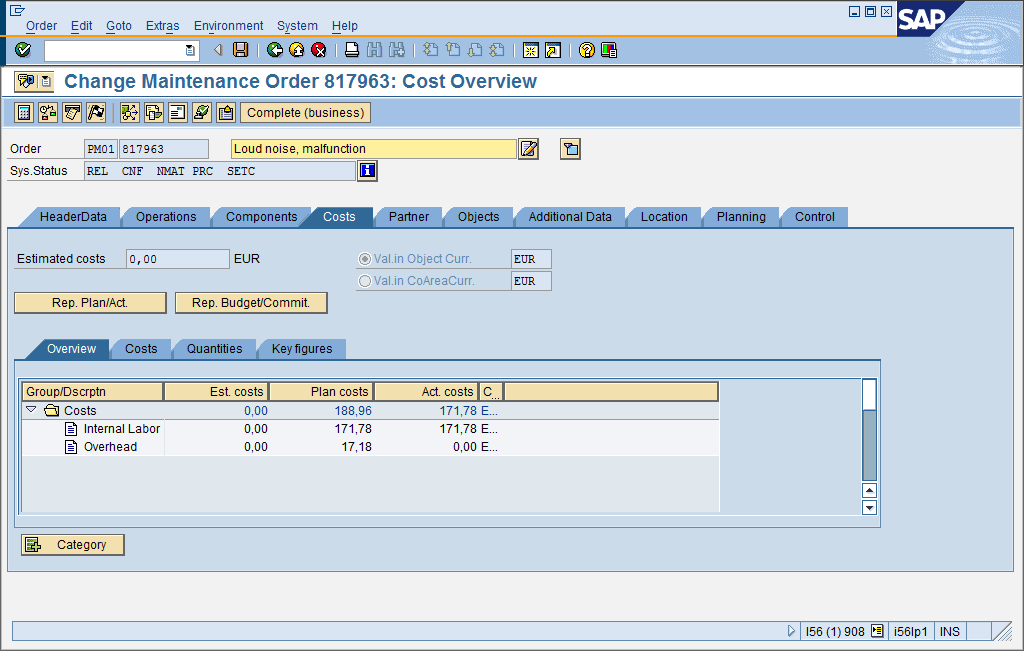
Task: Click the blue info icon beside Sys.Status
Action: pos(368,171)
